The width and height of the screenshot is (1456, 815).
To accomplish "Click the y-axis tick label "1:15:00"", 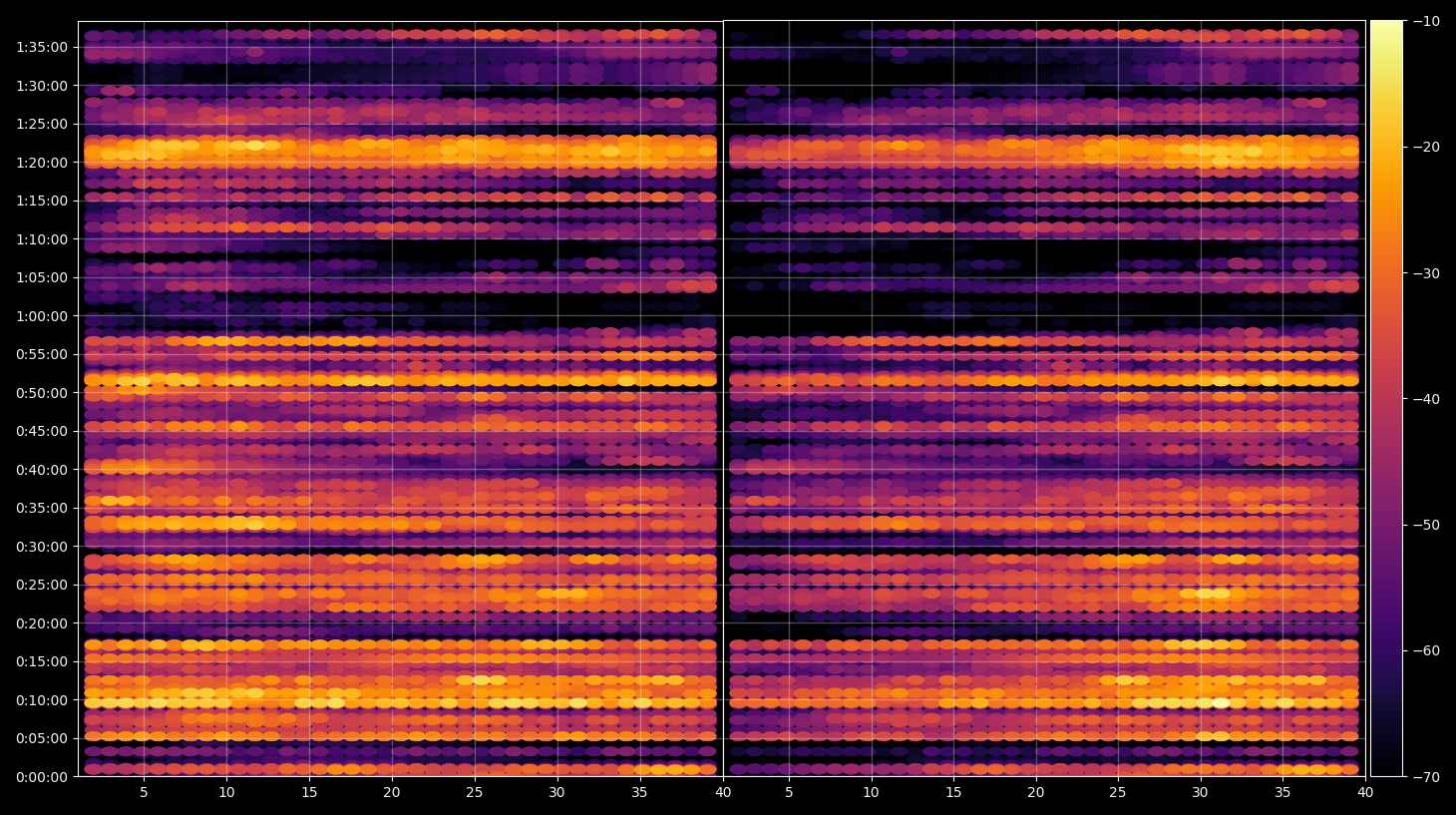I will tap(42, 201).
